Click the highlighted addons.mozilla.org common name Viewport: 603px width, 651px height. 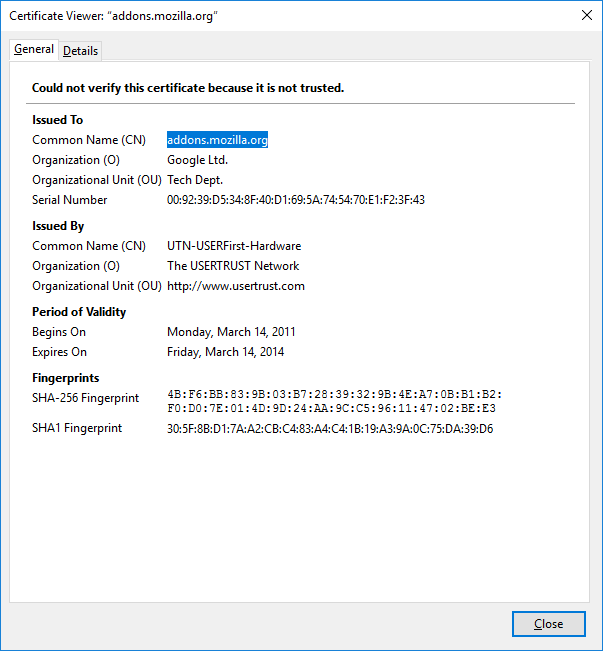coord(217,140)
